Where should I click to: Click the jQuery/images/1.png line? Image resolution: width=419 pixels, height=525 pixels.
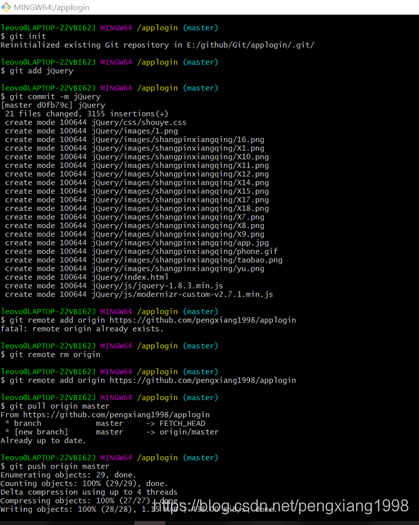click(91, 131)
